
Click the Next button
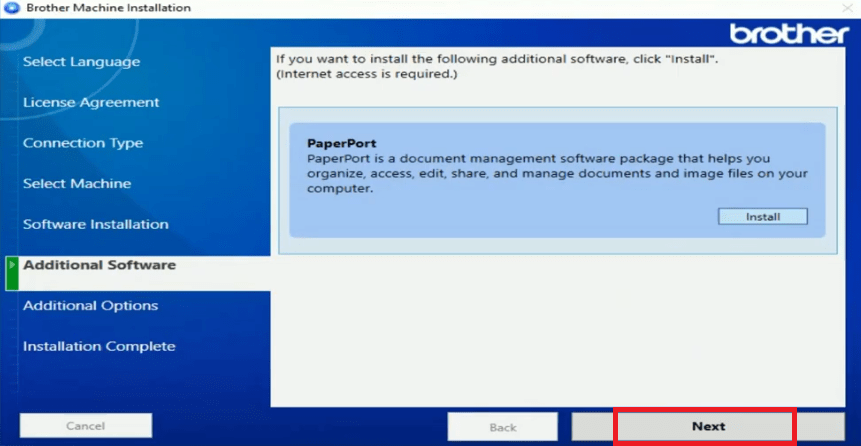(708, 427)
